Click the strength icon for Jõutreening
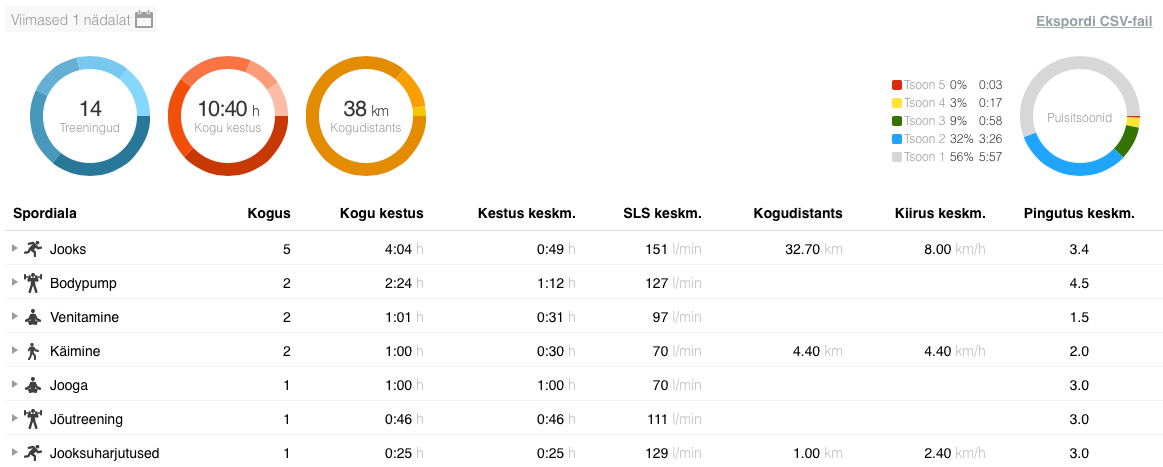The width and height of the screenshot is (1163, 467). click(x=33, y=419)
